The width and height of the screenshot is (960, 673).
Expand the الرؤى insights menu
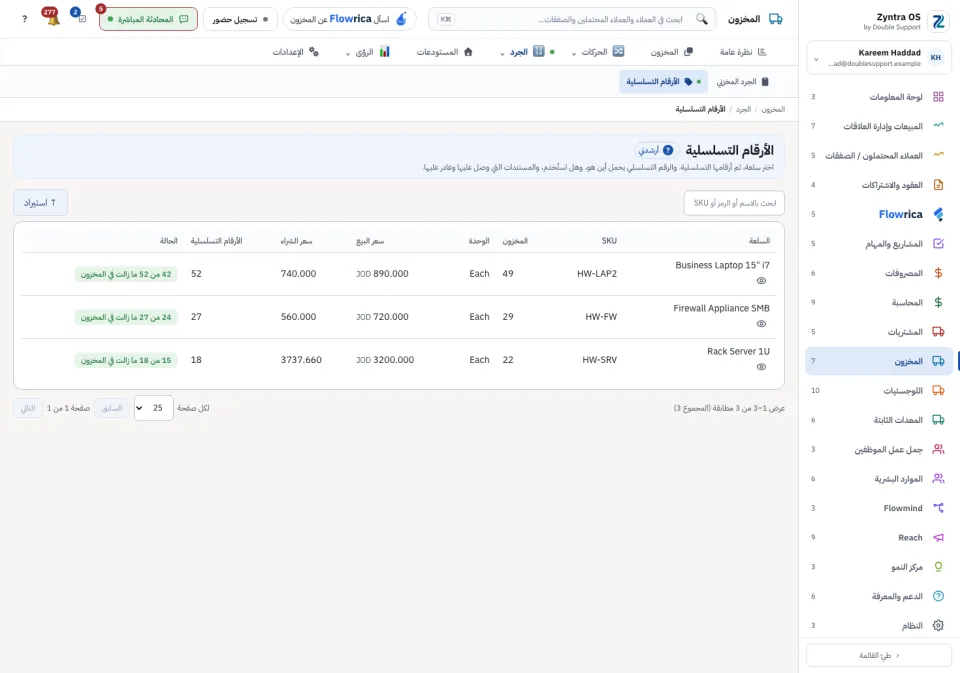367,52
